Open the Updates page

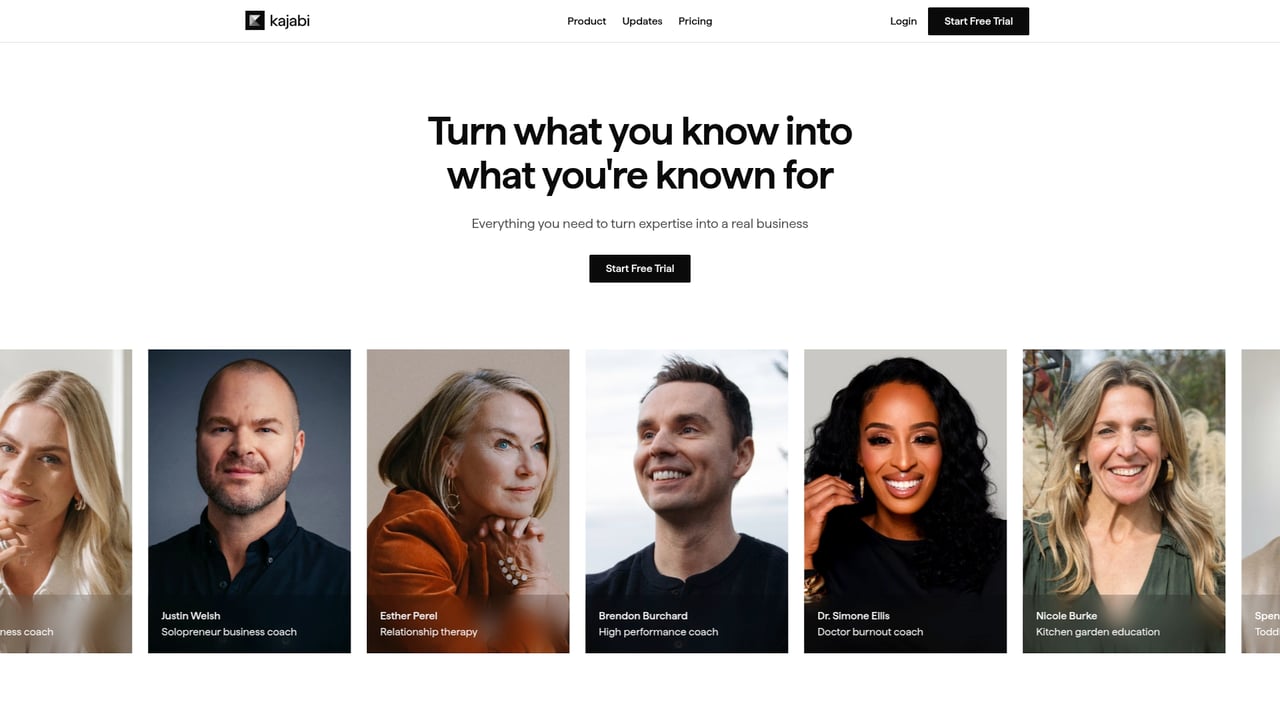tap(642, 21)
